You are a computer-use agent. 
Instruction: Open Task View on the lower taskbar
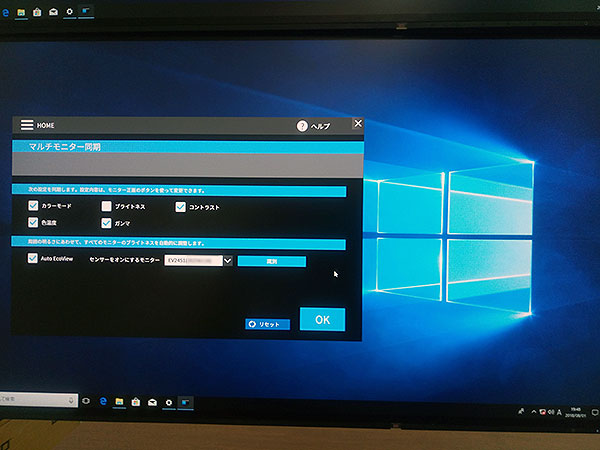[86, 401]
